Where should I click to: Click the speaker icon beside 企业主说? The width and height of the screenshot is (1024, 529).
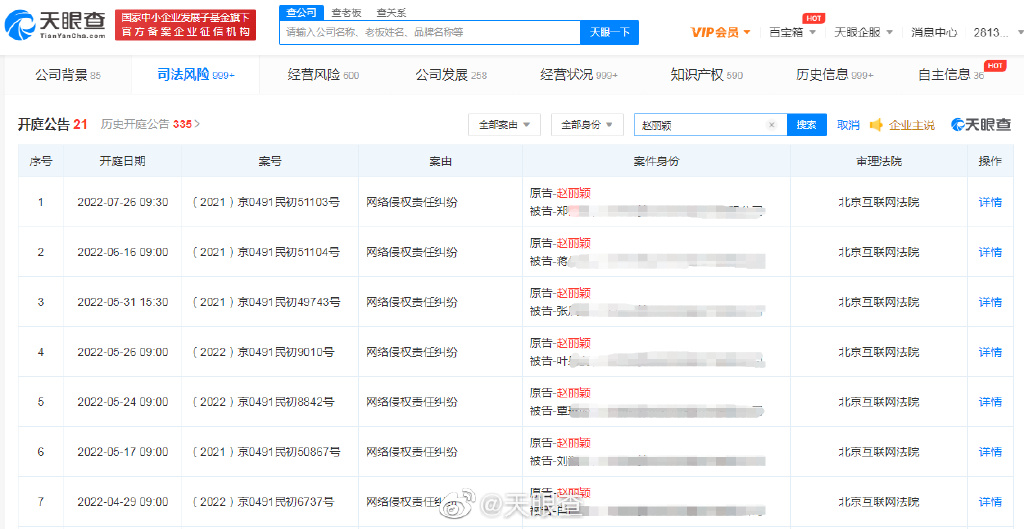click(876, 125)
